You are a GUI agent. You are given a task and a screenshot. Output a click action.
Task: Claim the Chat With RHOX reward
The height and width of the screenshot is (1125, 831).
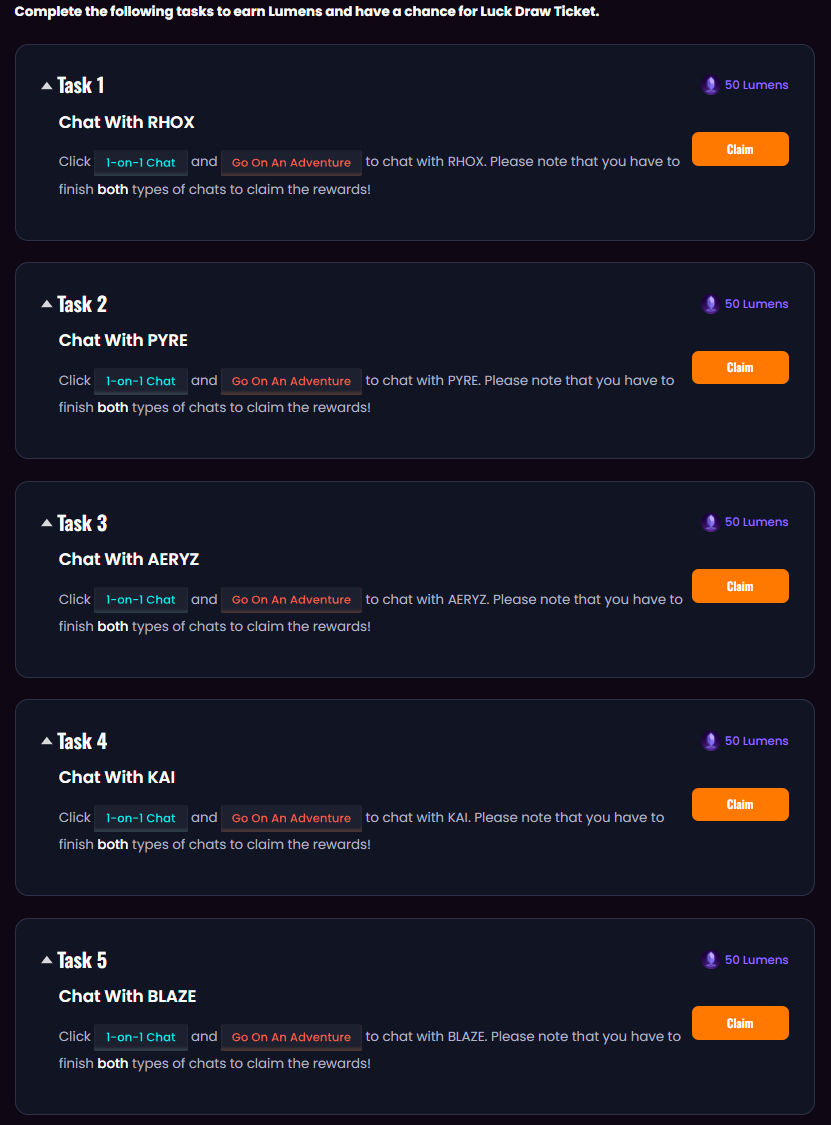[740, 149]
